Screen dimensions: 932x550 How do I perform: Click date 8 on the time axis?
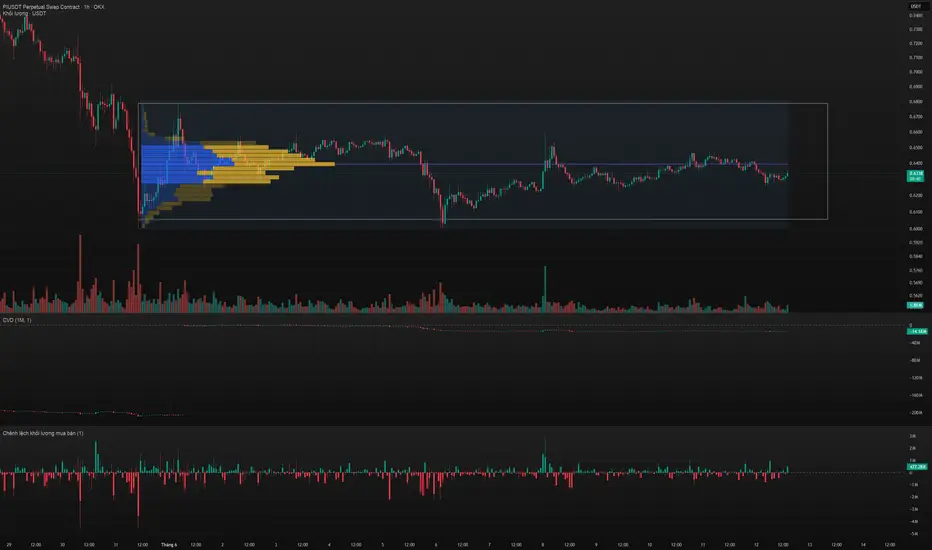pos(543,545)
